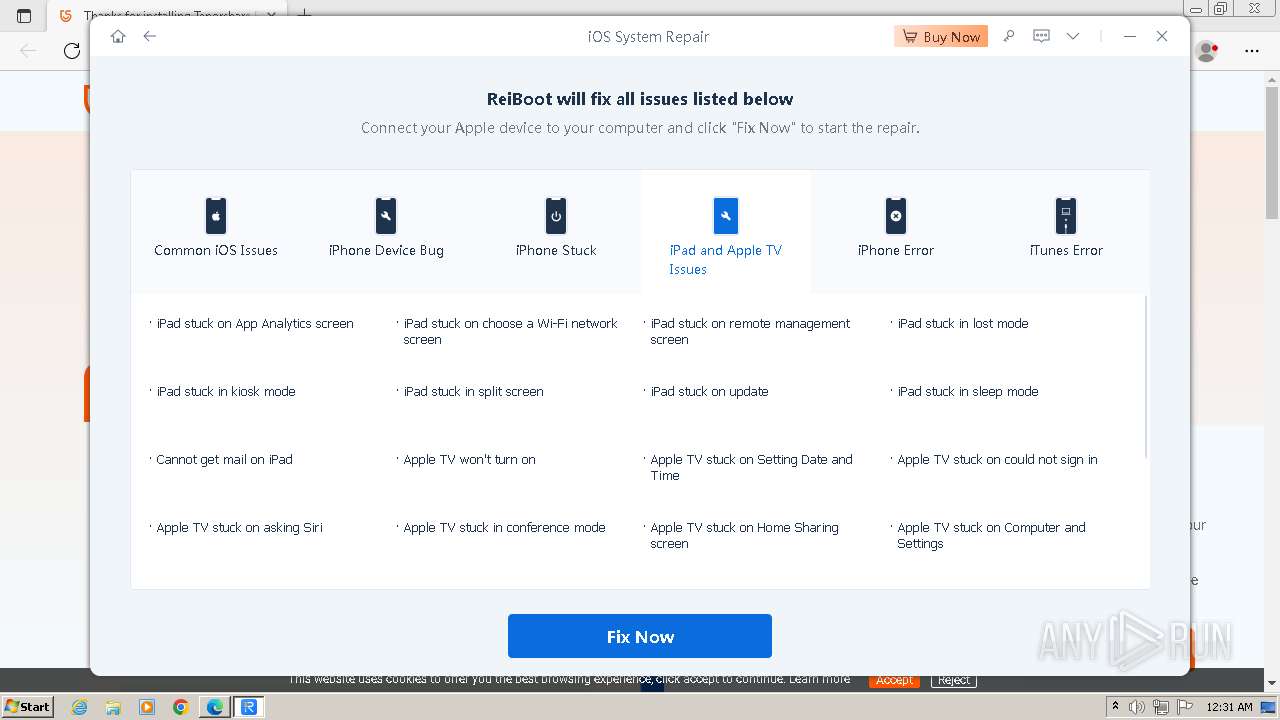The height and width of the screenshot is (720, 1280).
Task: Select the iPhone Stuck power icon
Action: click(556, 215)
